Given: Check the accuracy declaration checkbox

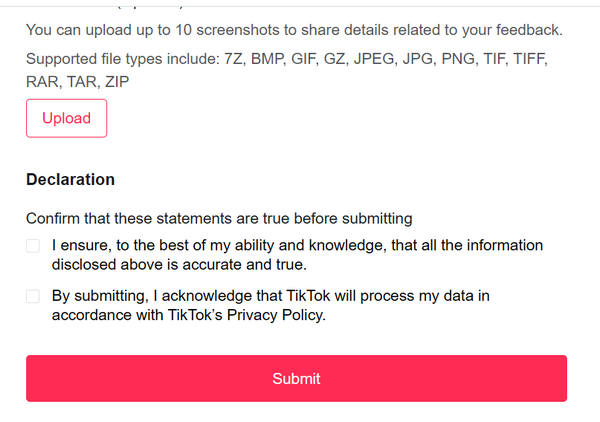Looking at the screenshot, I should point(33,246).
